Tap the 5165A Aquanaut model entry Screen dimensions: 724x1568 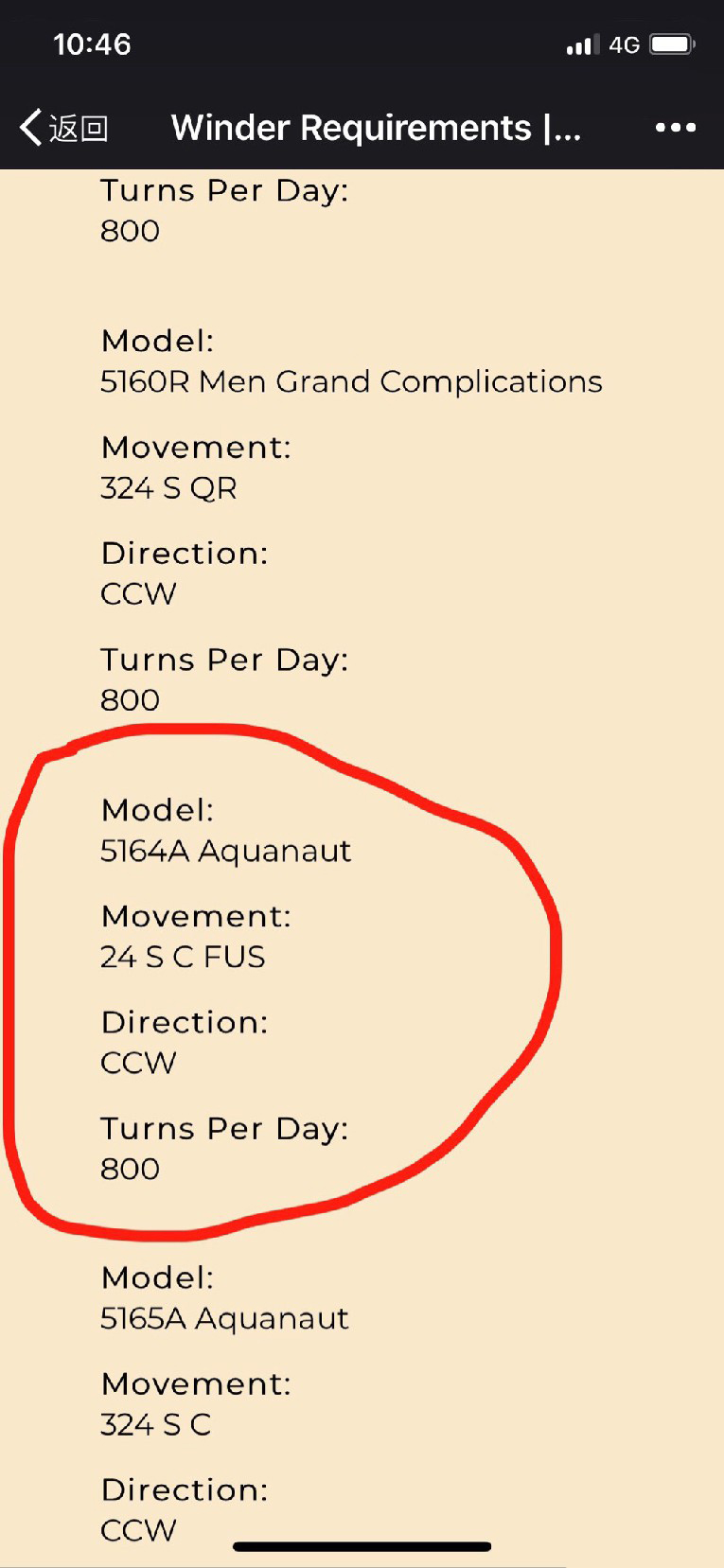224,1318
